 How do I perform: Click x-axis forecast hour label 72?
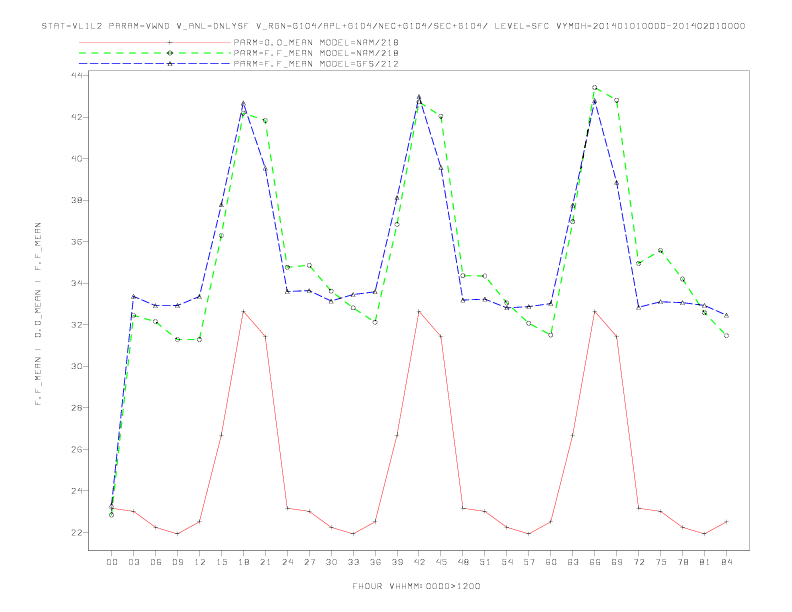tap(638, 562)
